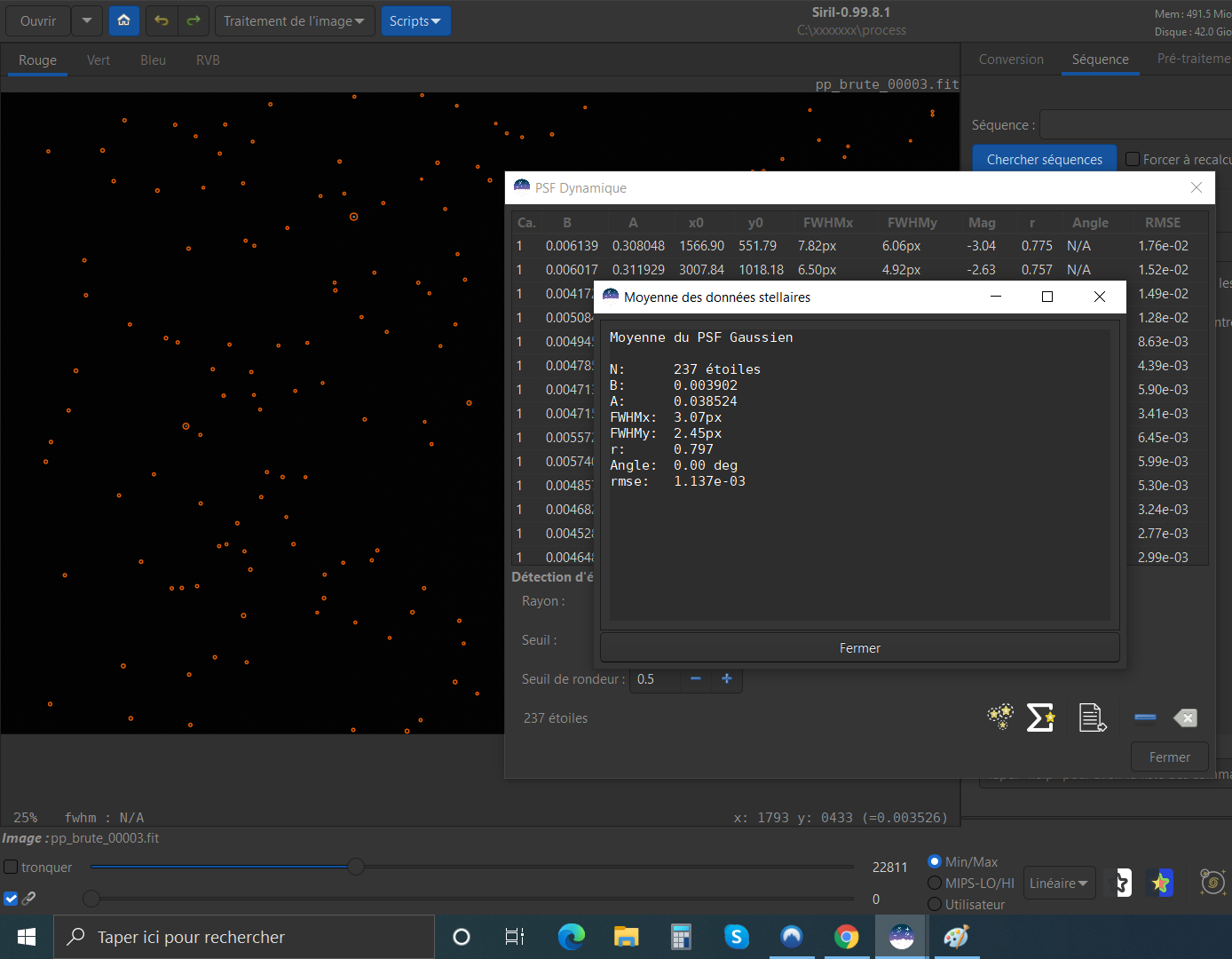Open the Linéaire display mode dropdown
The image size is (1232, 959).
click(x=1059, y=884)
